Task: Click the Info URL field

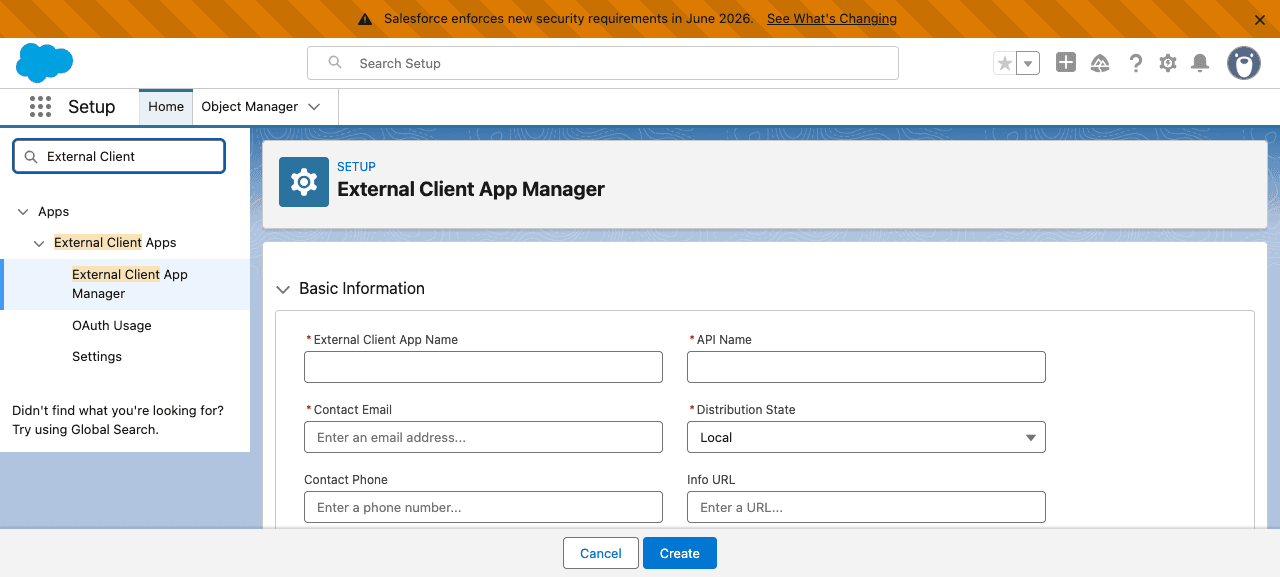Action: [x=866, y=507]
